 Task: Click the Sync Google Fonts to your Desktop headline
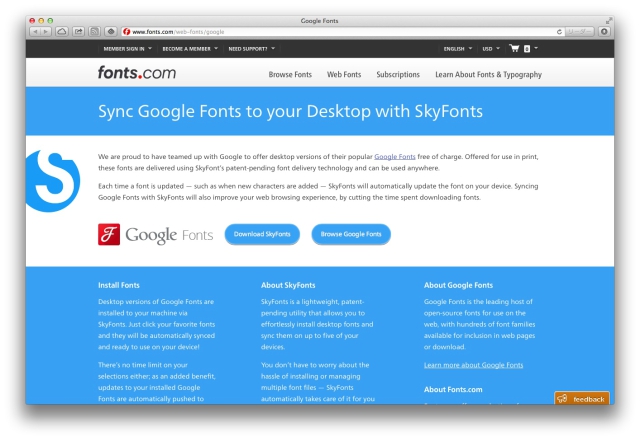click(x=290, y=111)
